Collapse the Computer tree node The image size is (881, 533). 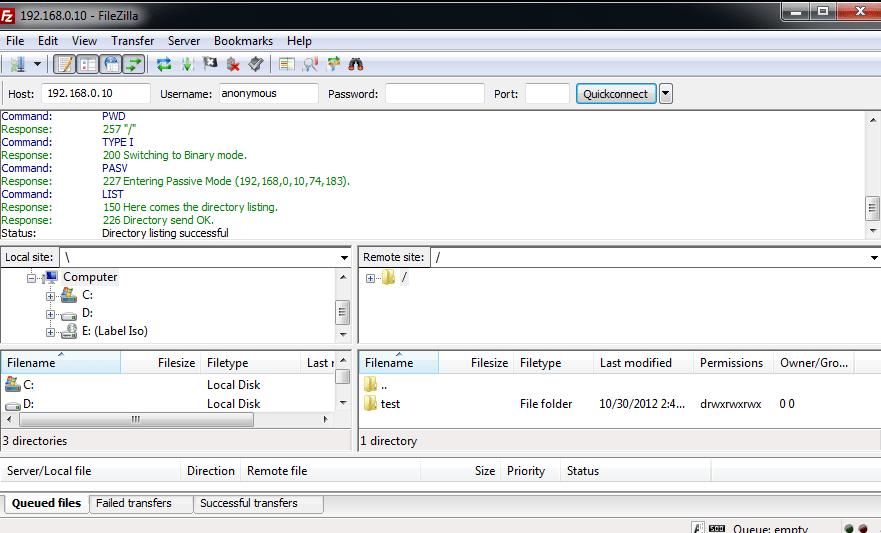[31, 277]
